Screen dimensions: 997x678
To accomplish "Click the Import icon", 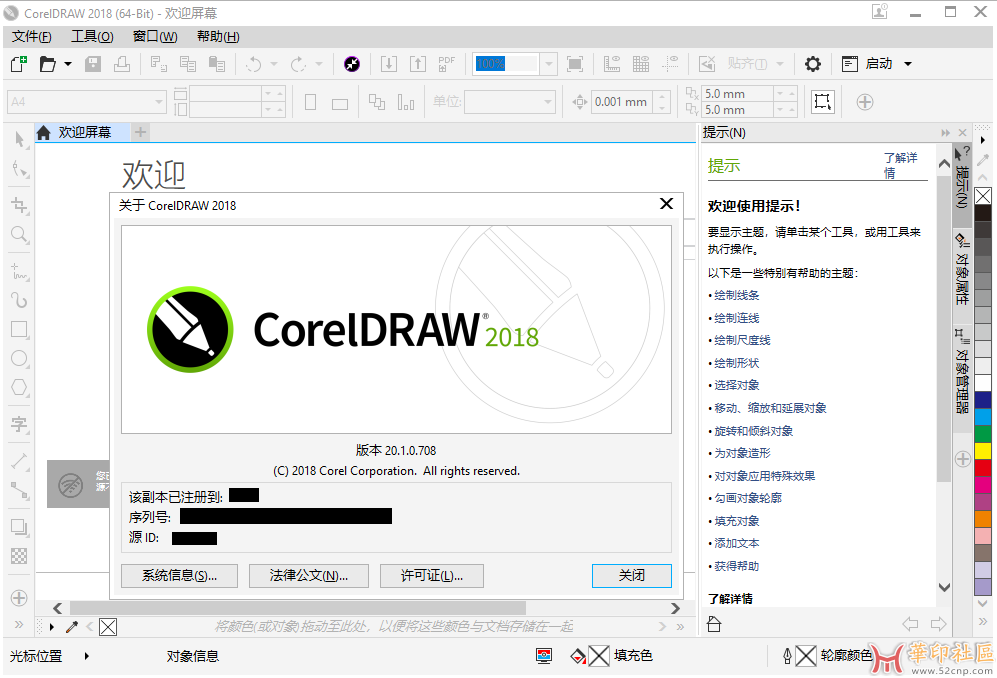I will click(x=388, y=64).
